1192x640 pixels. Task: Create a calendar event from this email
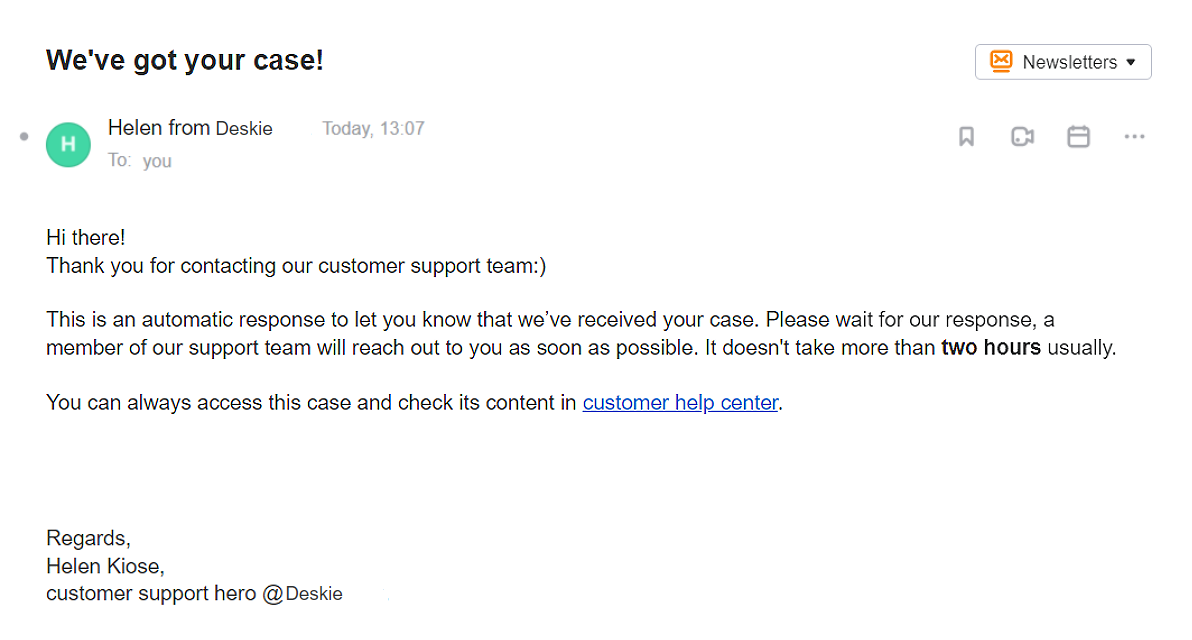click(1078, 137)
